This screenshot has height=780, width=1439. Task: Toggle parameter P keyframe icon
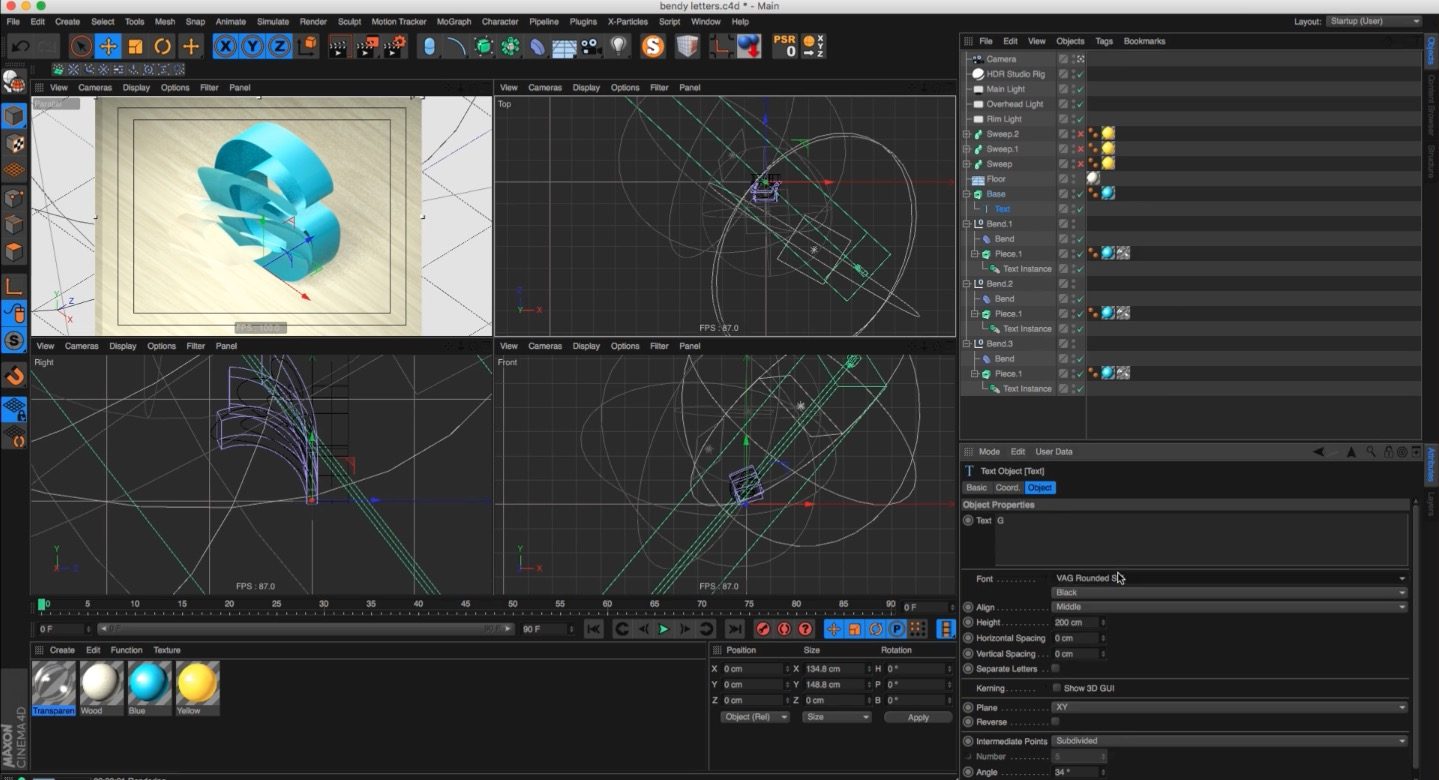(896, 629)
